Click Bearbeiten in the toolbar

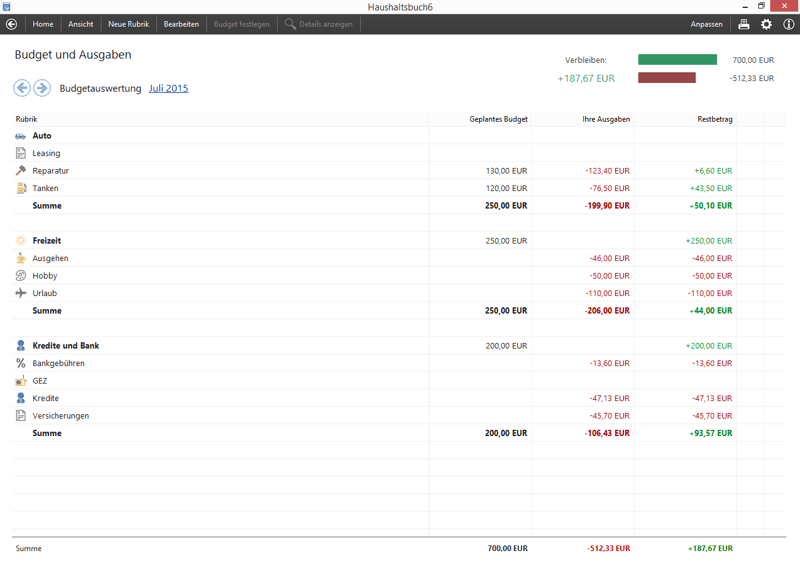tap(181, 24)
